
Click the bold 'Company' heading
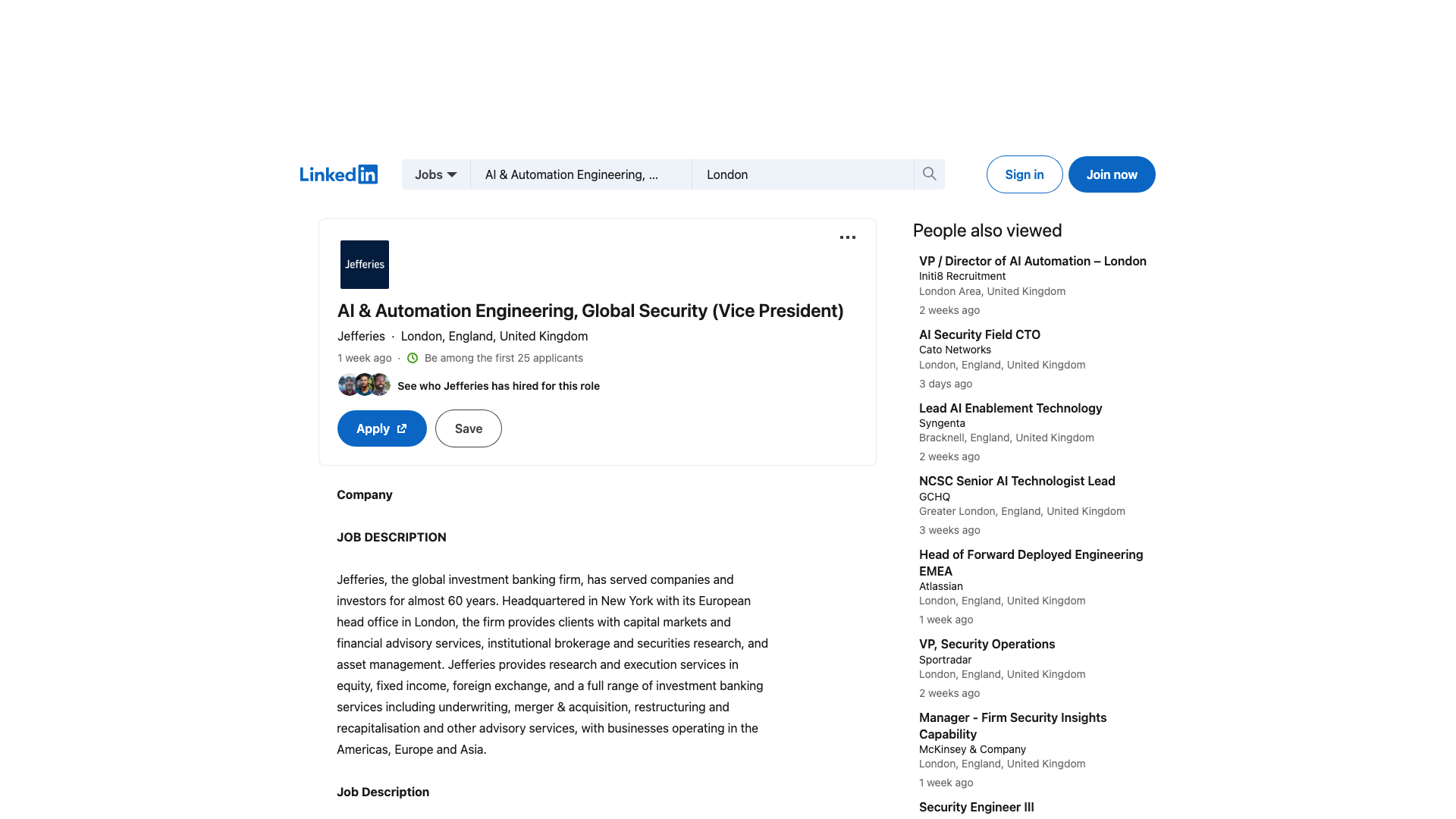(365, 494)
